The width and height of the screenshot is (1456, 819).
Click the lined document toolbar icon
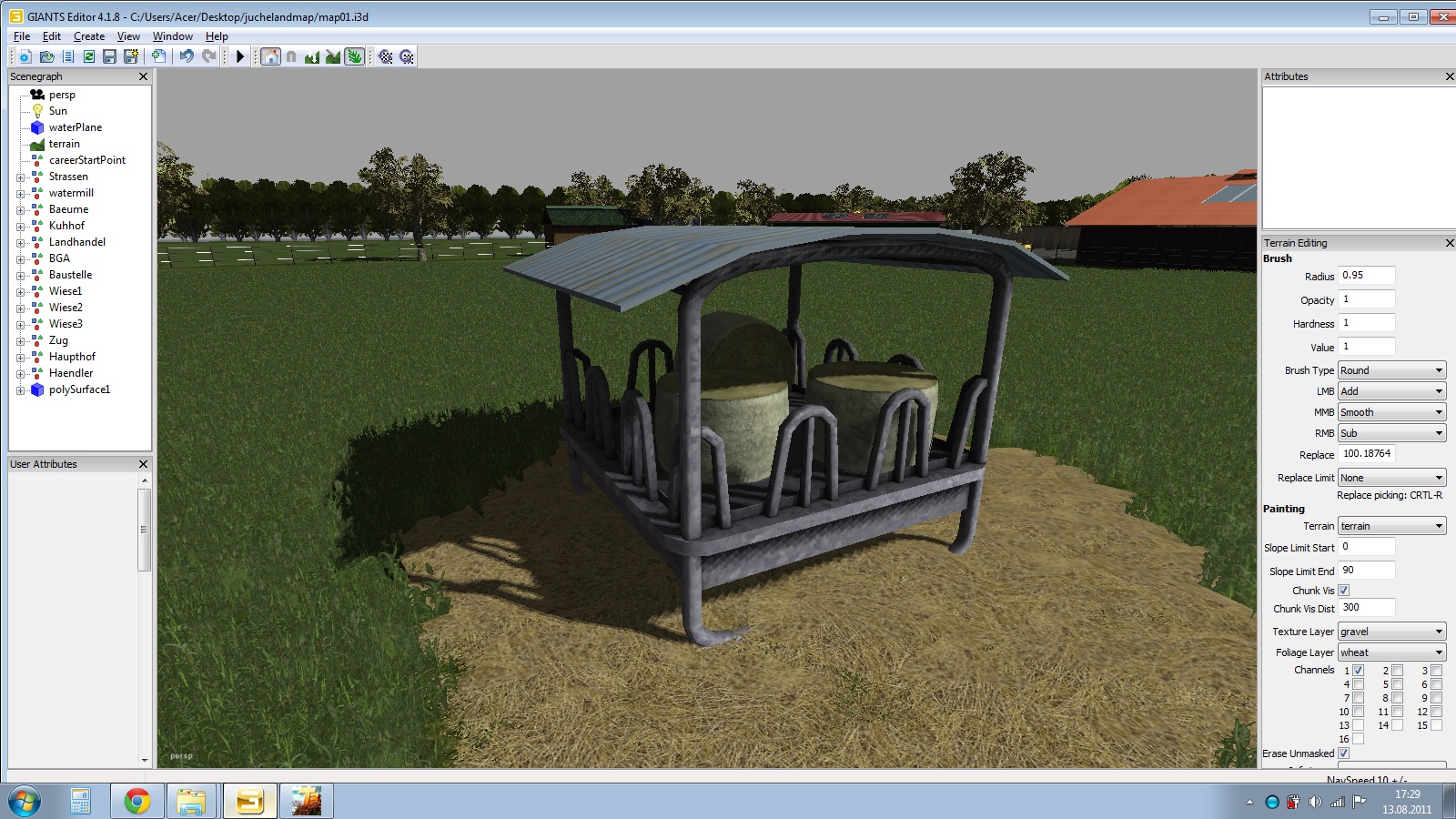pos(68,56)
